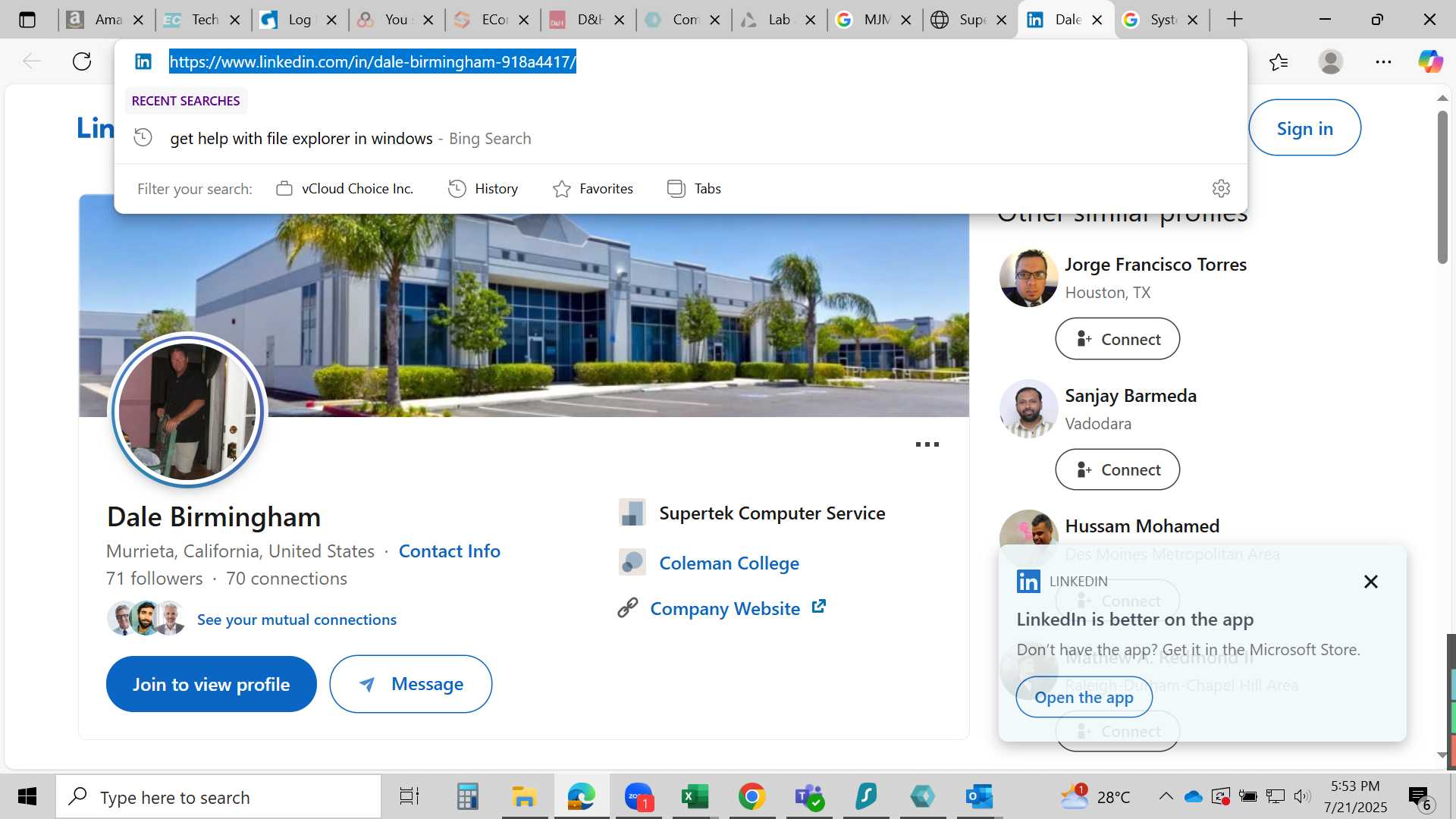The image size is (1456, 819).
Task: Open the notification center icon
Action: coord(1420,797)
